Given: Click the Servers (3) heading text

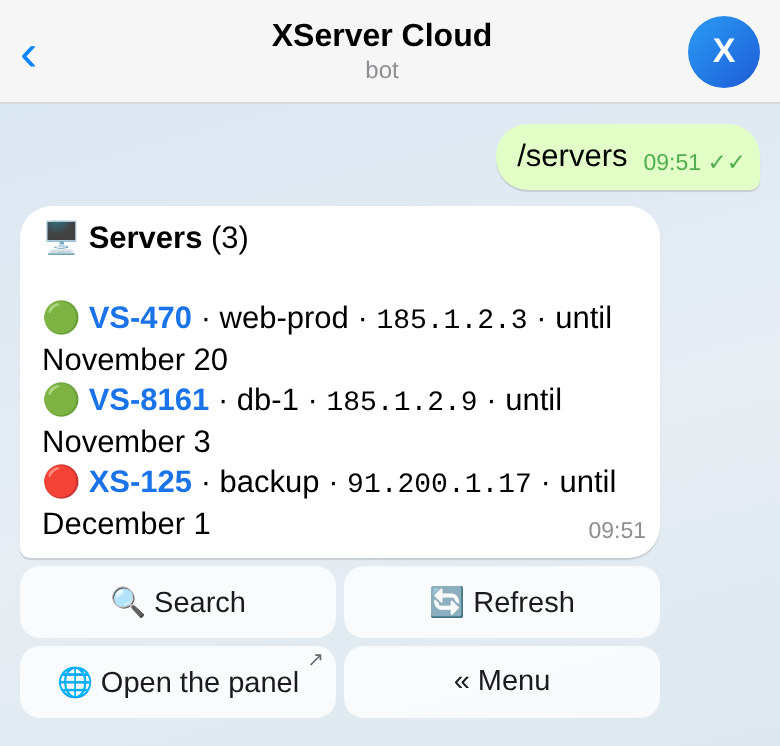Looking at the screenshot, I should [168, 238].
